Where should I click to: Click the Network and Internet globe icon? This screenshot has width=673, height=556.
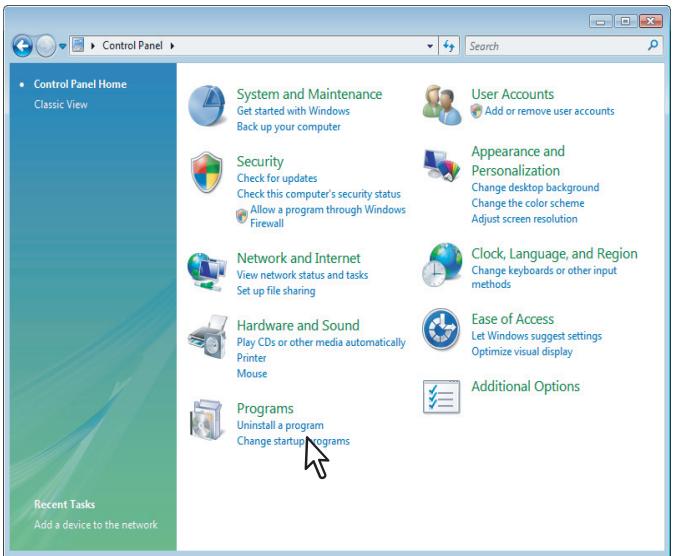(x=206, y=272)
